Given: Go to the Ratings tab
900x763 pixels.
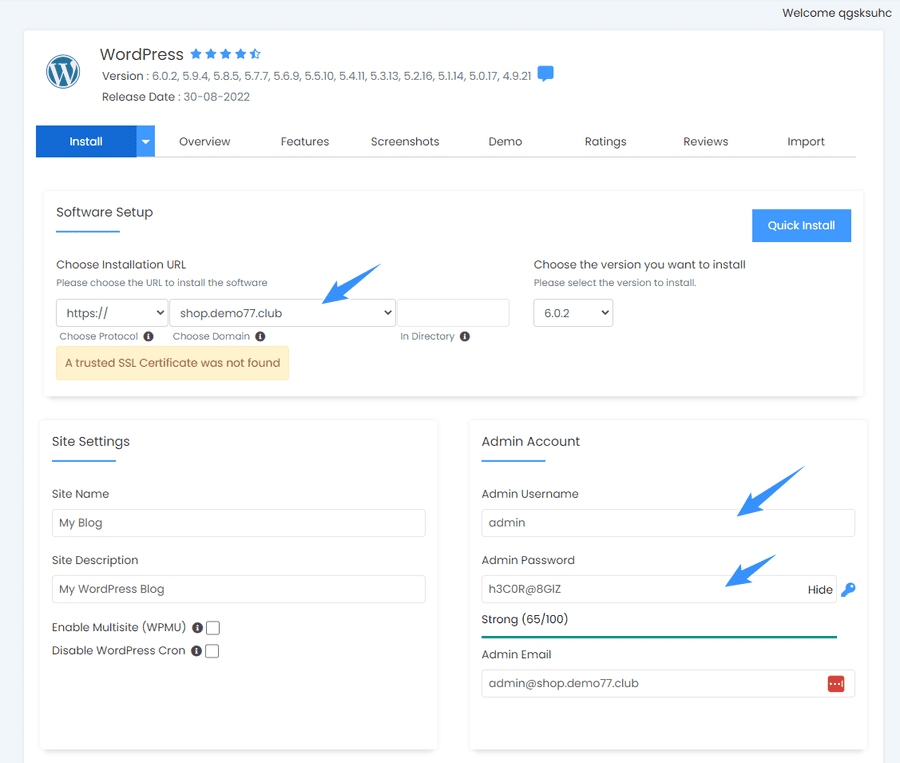Looking at the screenshot, I should [x=606, y=141].
